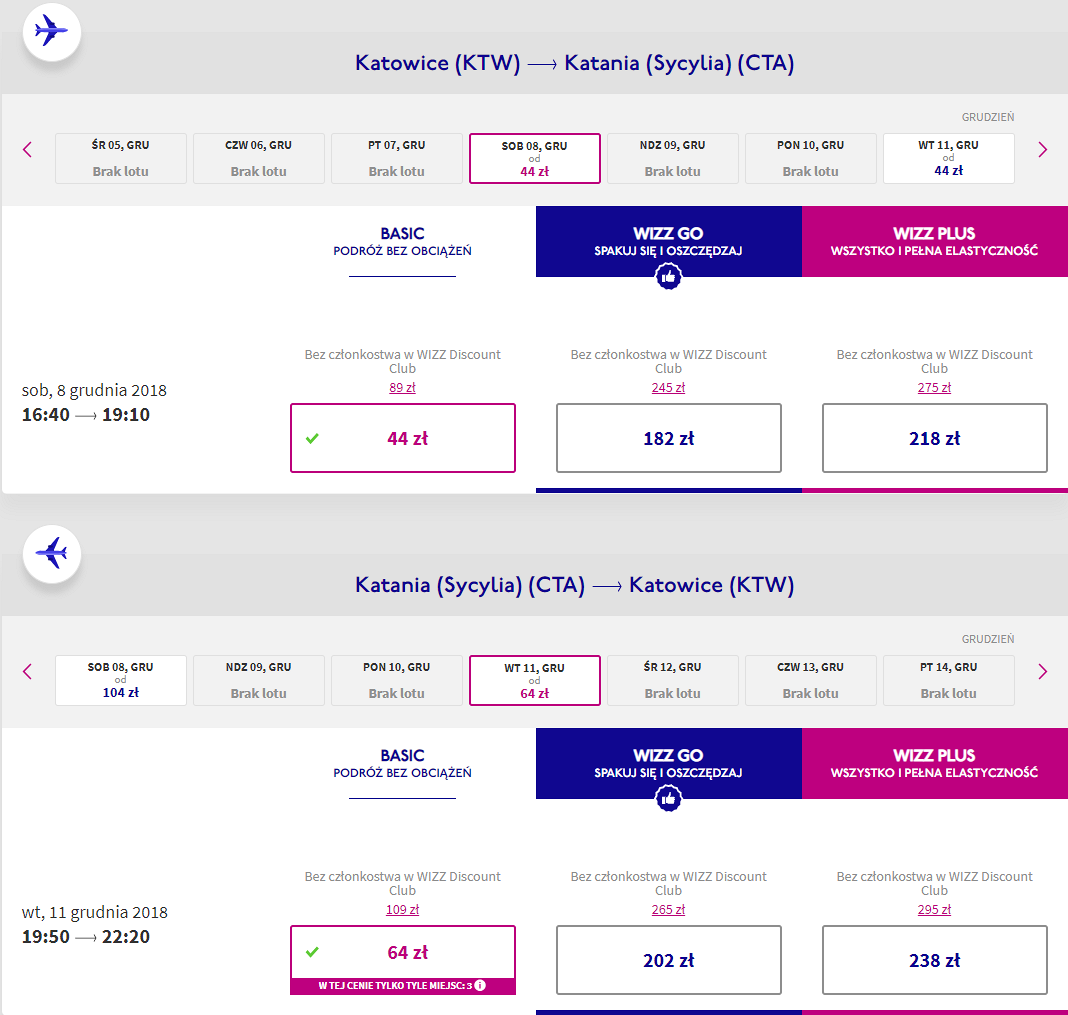Open outbound non-member price 89 zł link
Viewport: 1068px width, 1015px height.
[x=403, y=388]
